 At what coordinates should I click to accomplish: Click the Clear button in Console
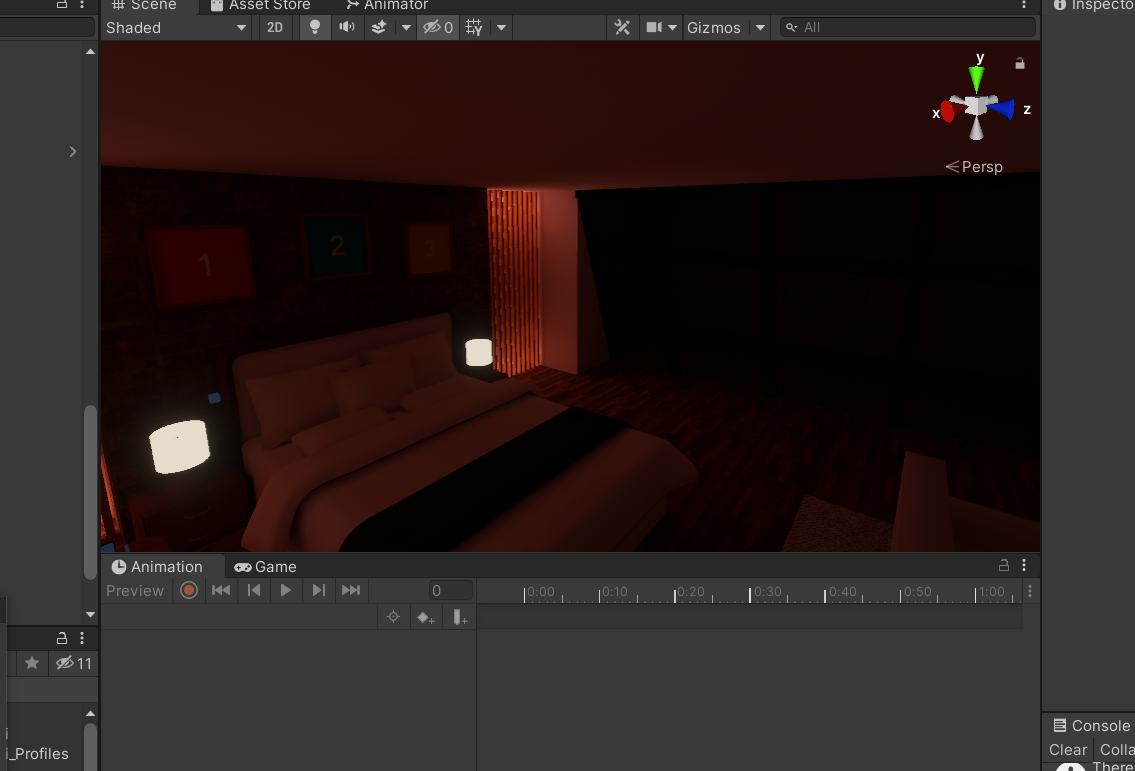(x=1067, y=749)
